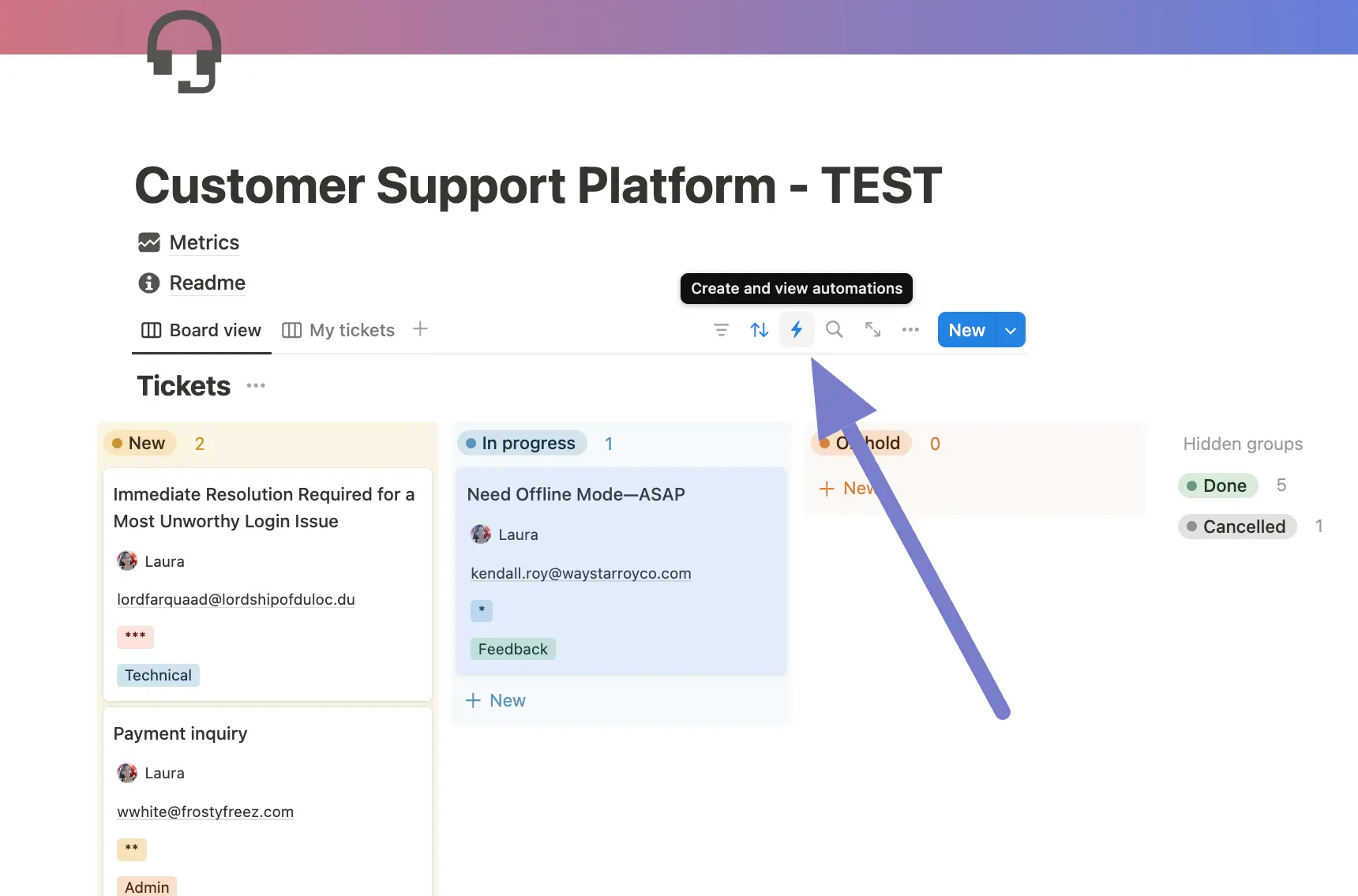Image resolution: width=1358 pixels, height=896 pixels.
Task: Open the filter icon in the toolbar
Action: (x=721, y=330)
